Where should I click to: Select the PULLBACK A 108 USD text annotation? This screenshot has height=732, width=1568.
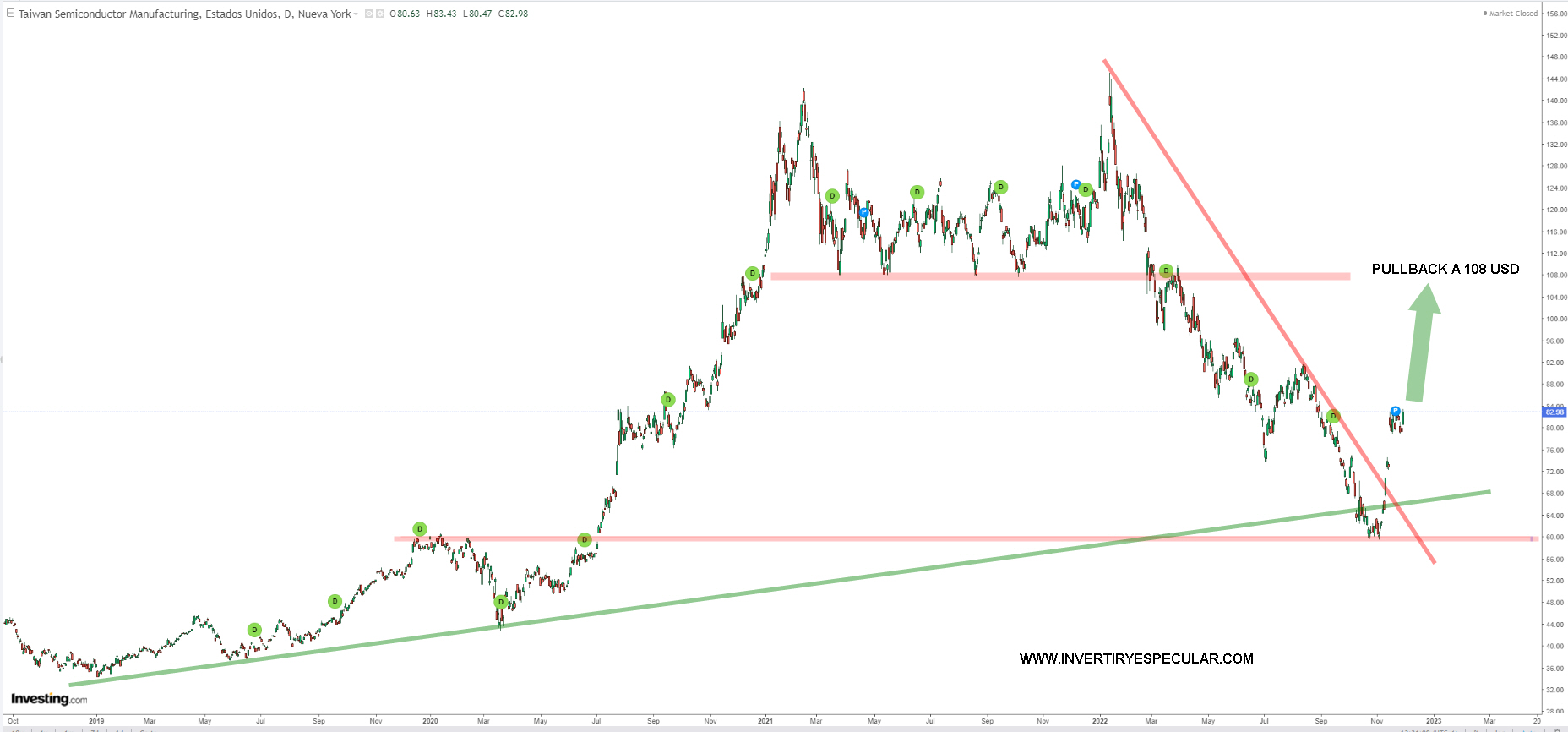[x=1445, y=269]
